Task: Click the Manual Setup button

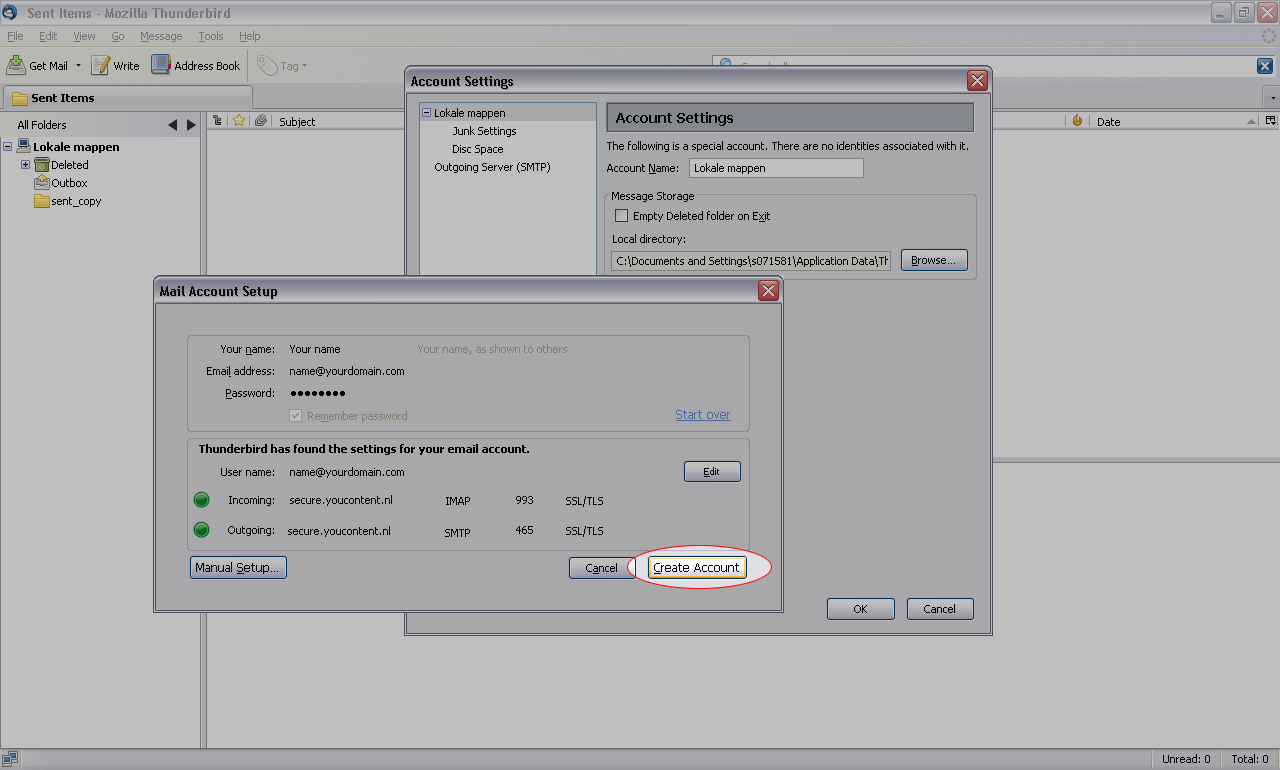Action: pos(238,567)
